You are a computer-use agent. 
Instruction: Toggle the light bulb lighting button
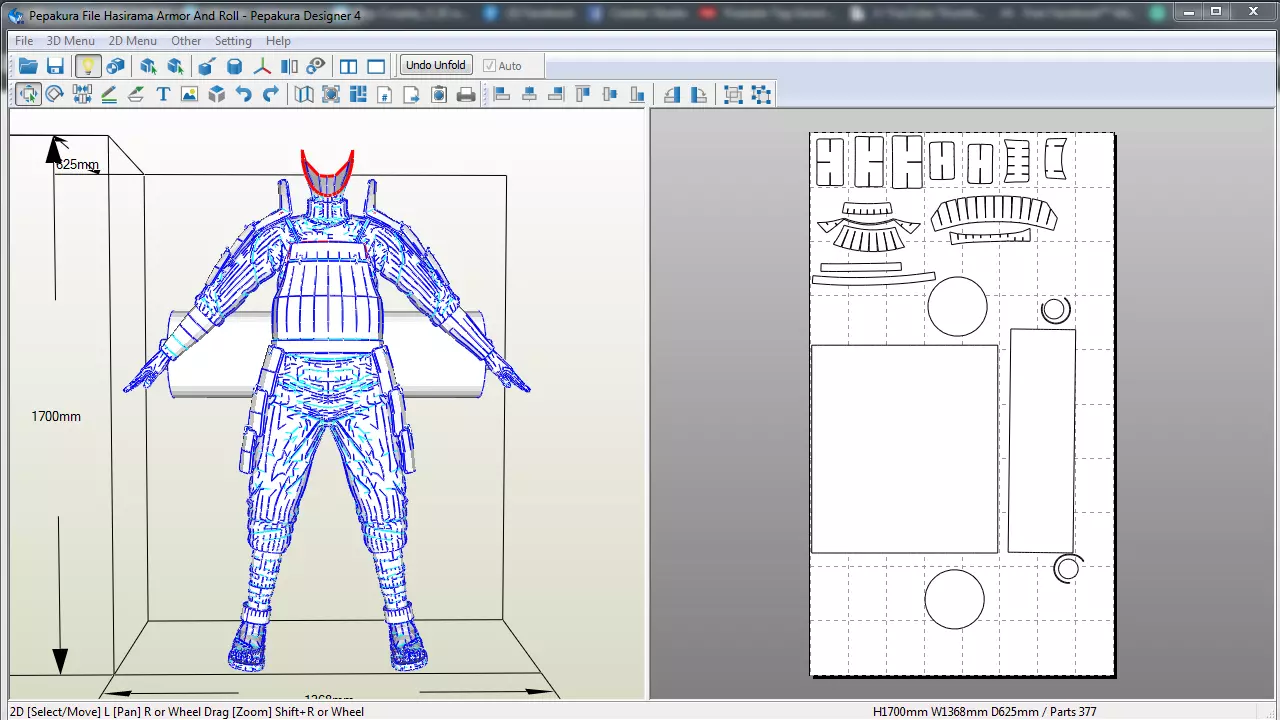88,66
